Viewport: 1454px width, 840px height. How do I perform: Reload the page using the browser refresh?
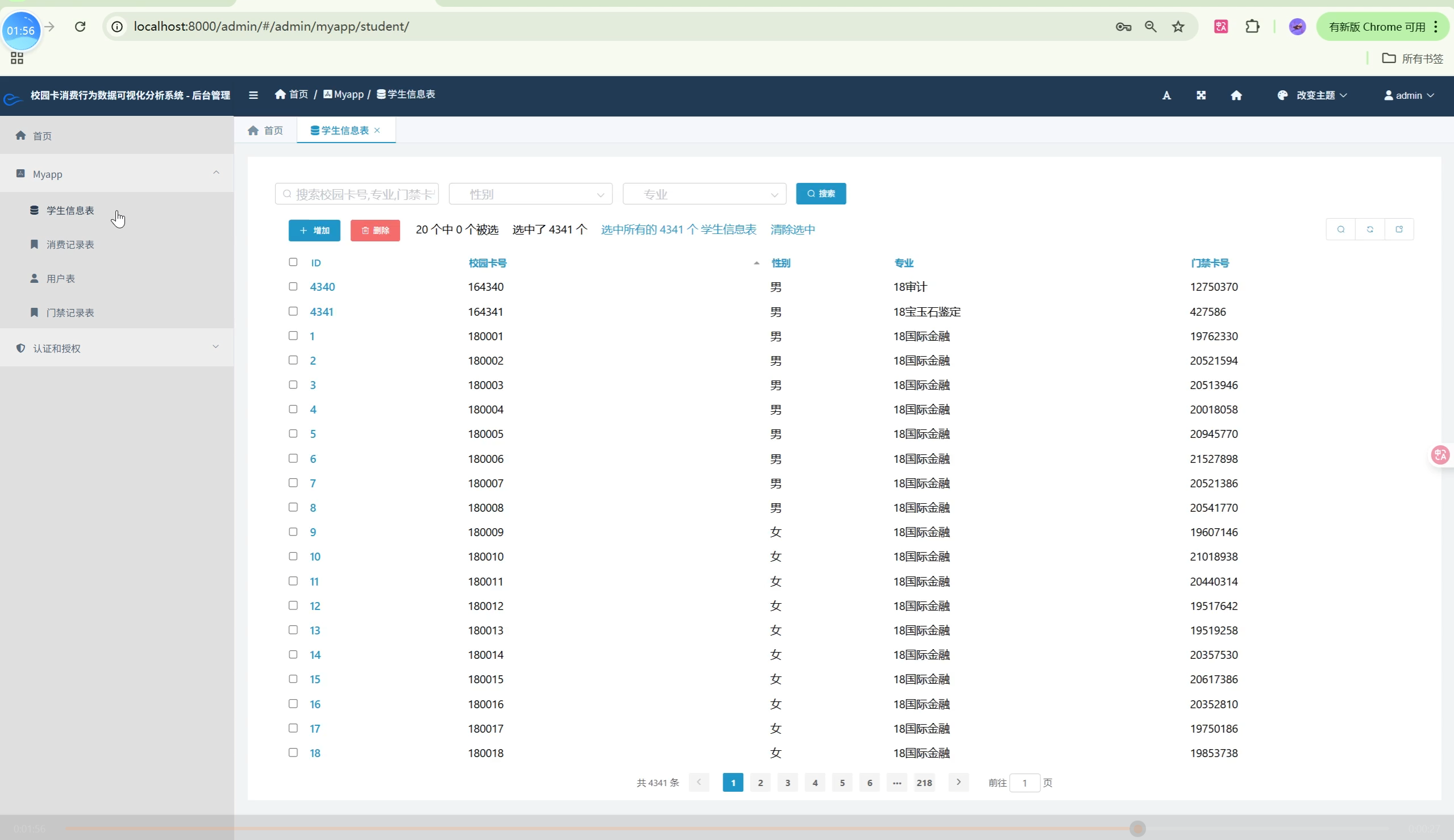80,27
